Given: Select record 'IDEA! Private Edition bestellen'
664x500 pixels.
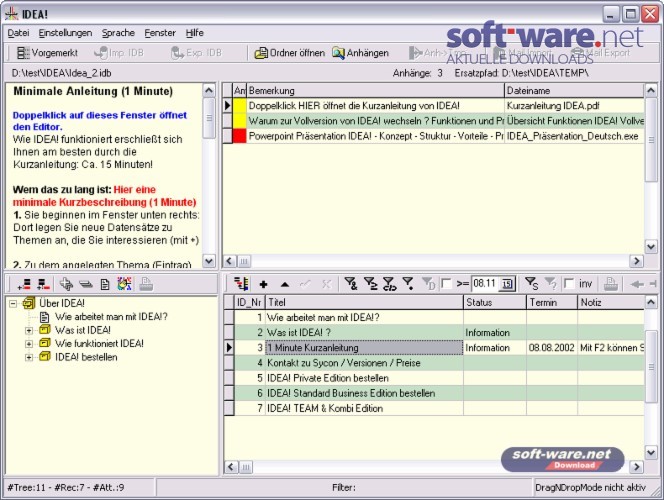Looking at the screenshot, I should point(440,378).
